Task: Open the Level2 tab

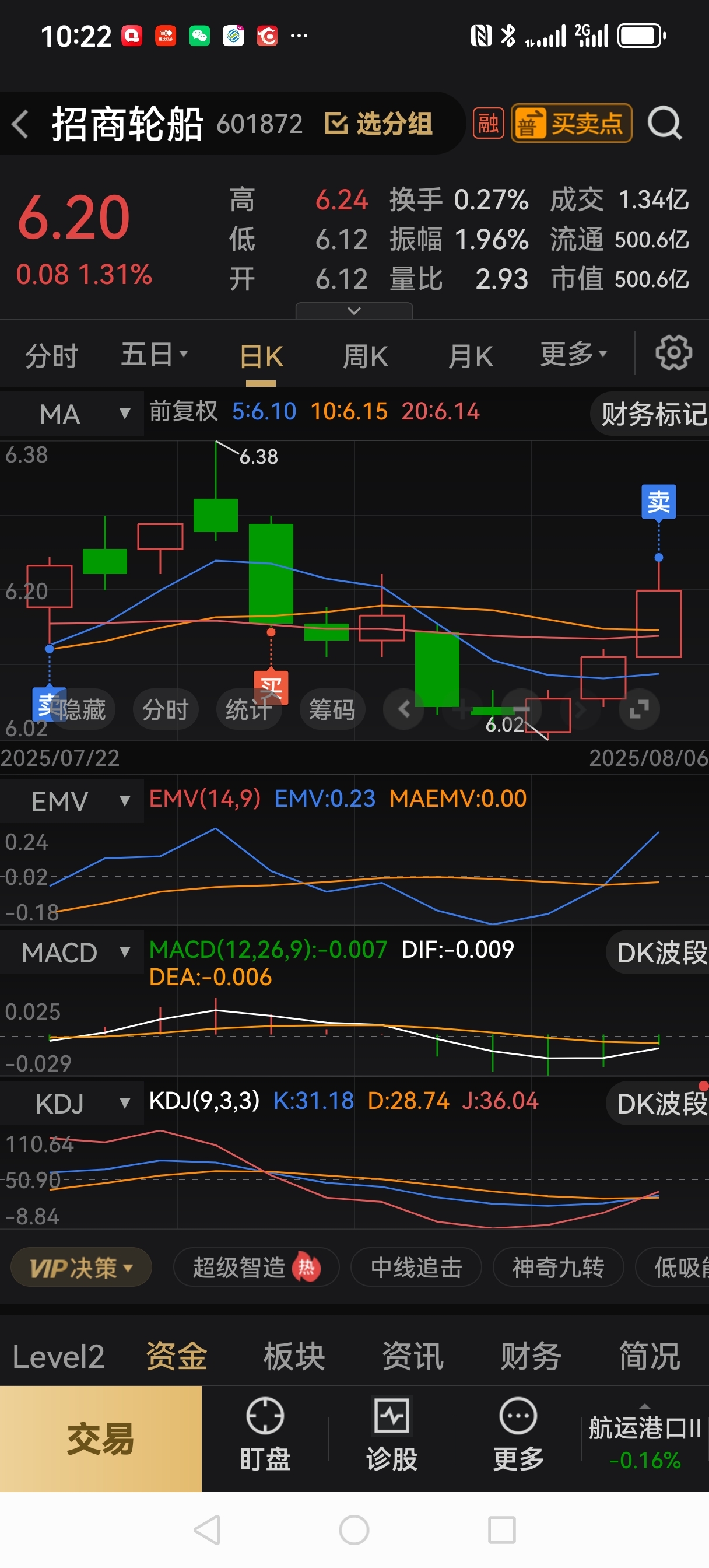Action: tap(58, 1357)
